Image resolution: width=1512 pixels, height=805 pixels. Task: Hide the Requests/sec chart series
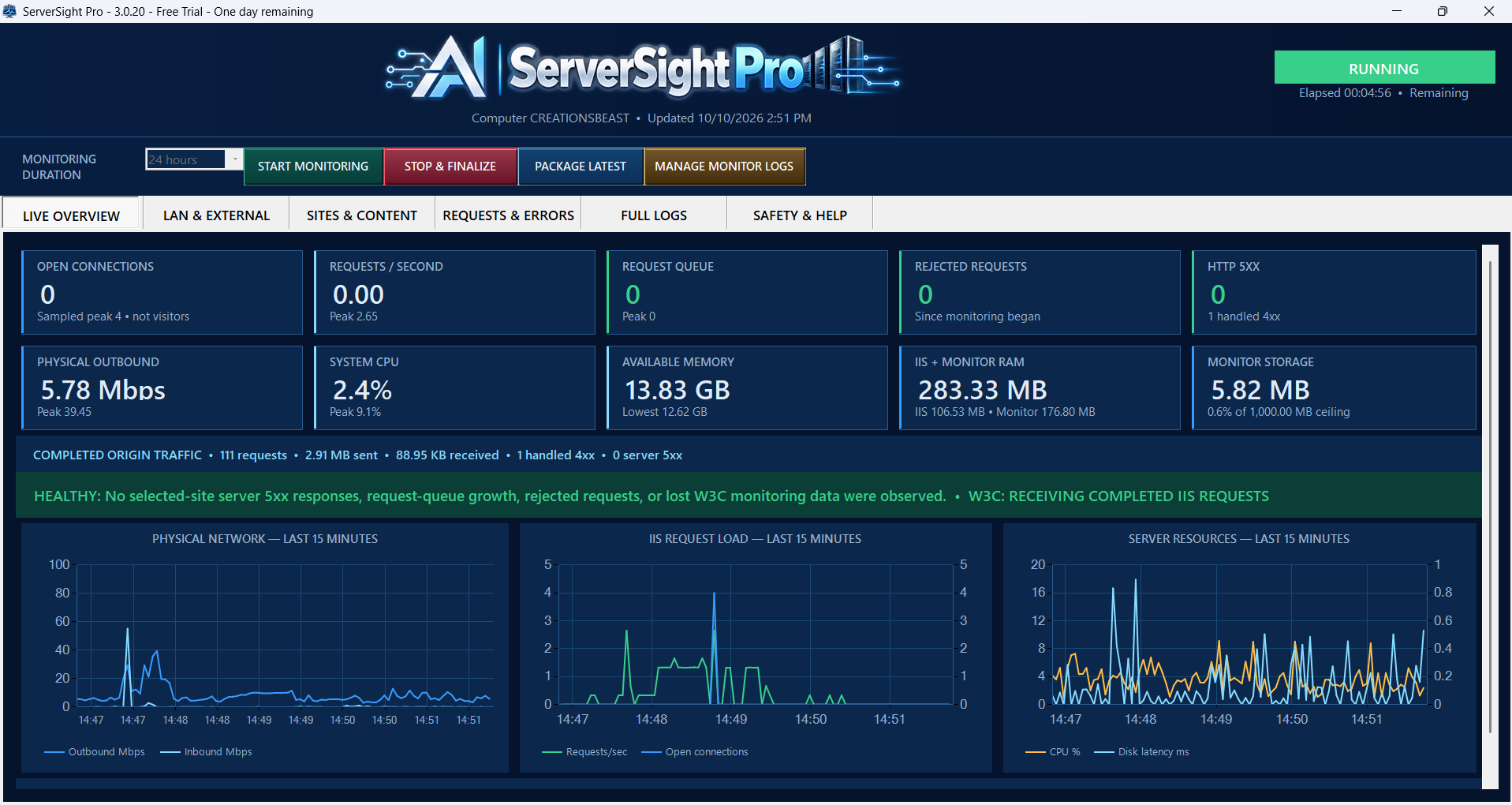click(x=584, y=752)
